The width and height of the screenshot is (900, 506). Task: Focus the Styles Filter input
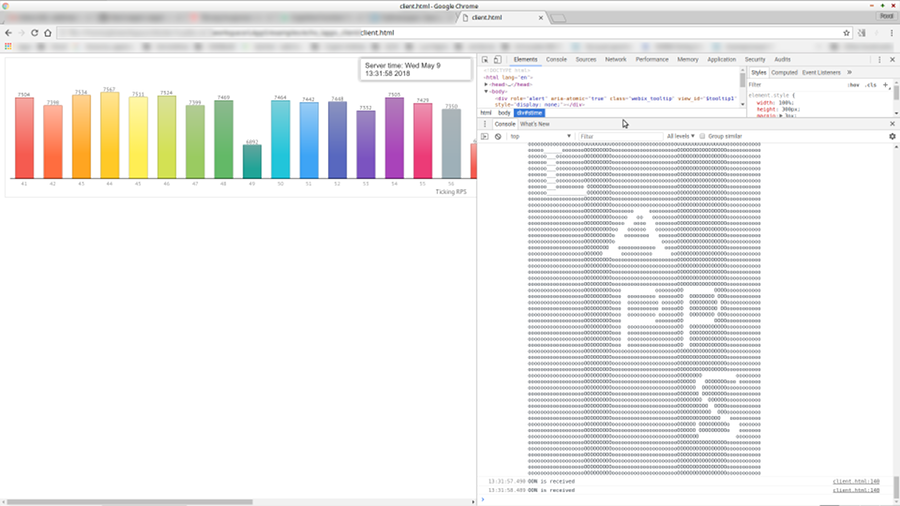(x=797, y=85)
